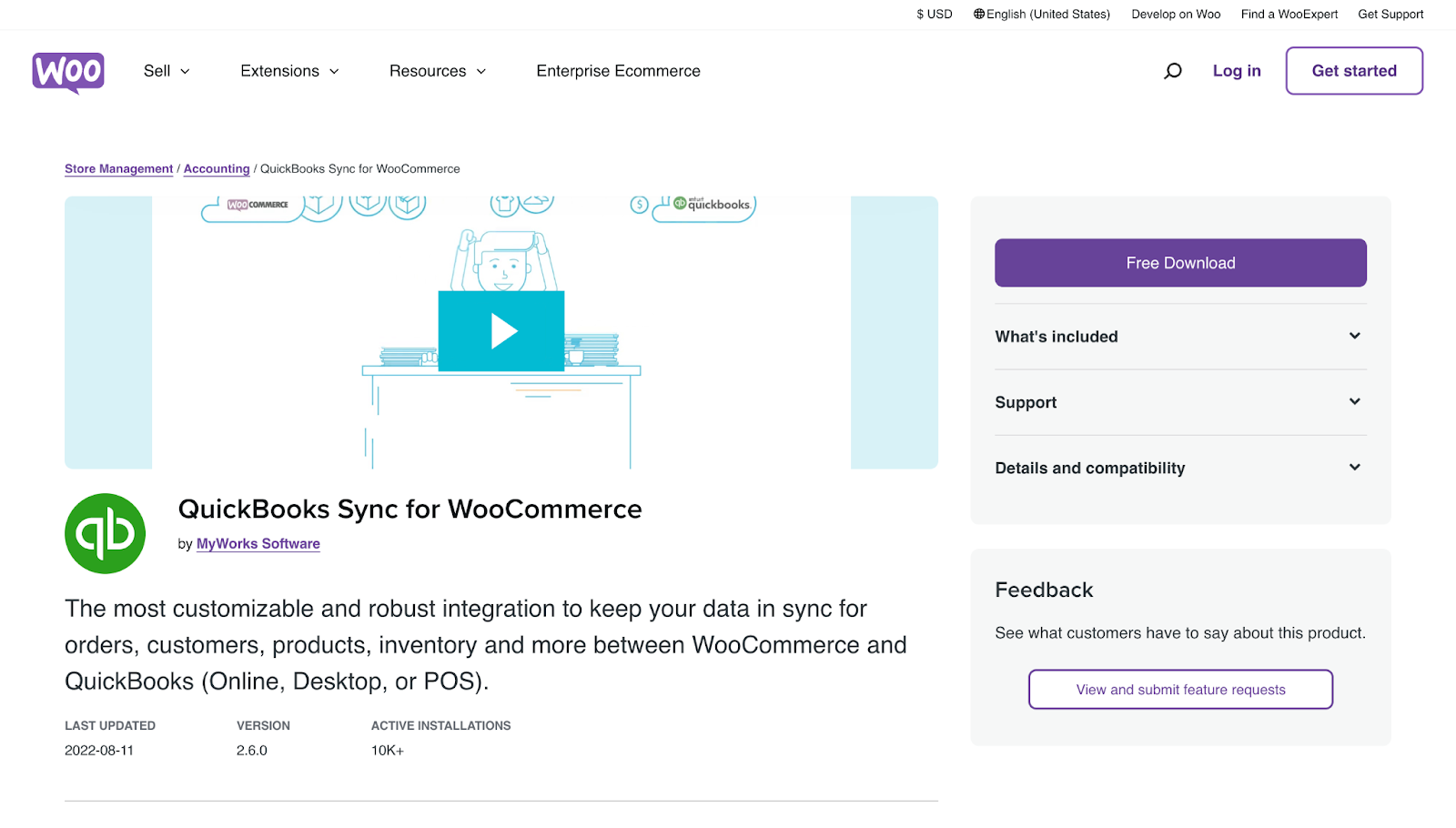The height and width of the screenshot is (828, 1456).
Task: Expand the What's included section
Action: point(1180,337)
